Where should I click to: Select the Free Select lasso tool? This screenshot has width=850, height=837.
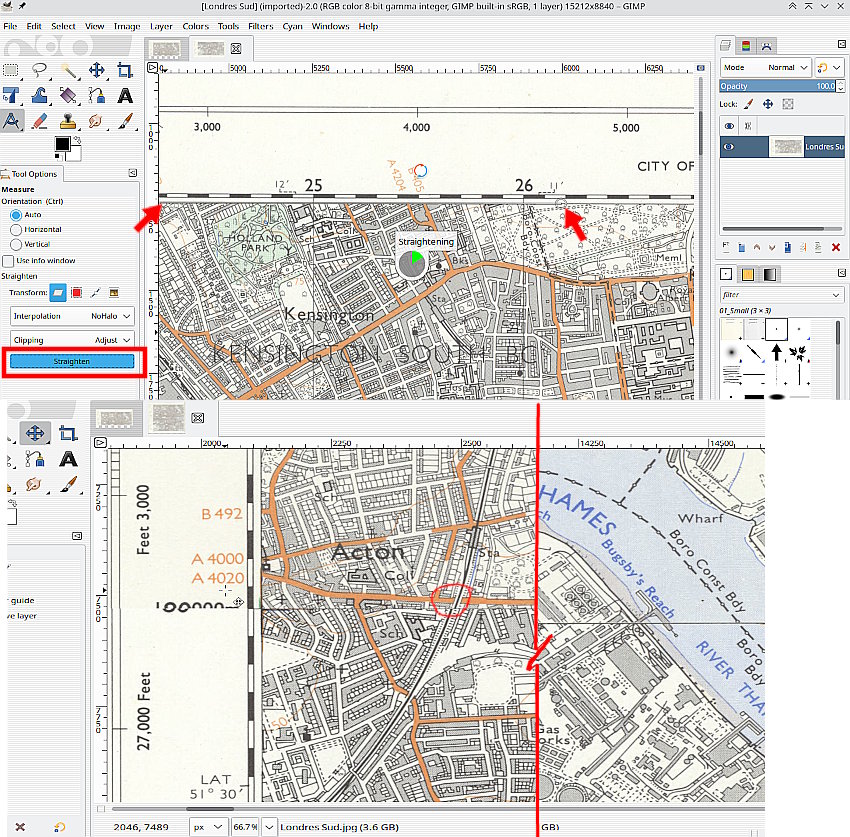click(40, 70)
